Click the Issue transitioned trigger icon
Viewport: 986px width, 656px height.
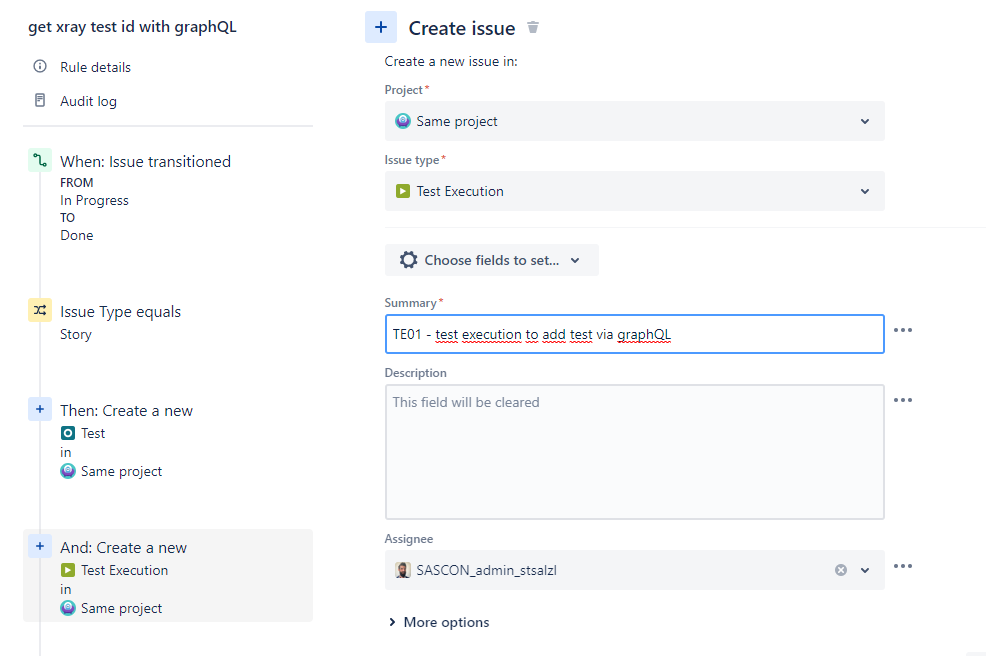pyautogui.click(x=40, y=160)
